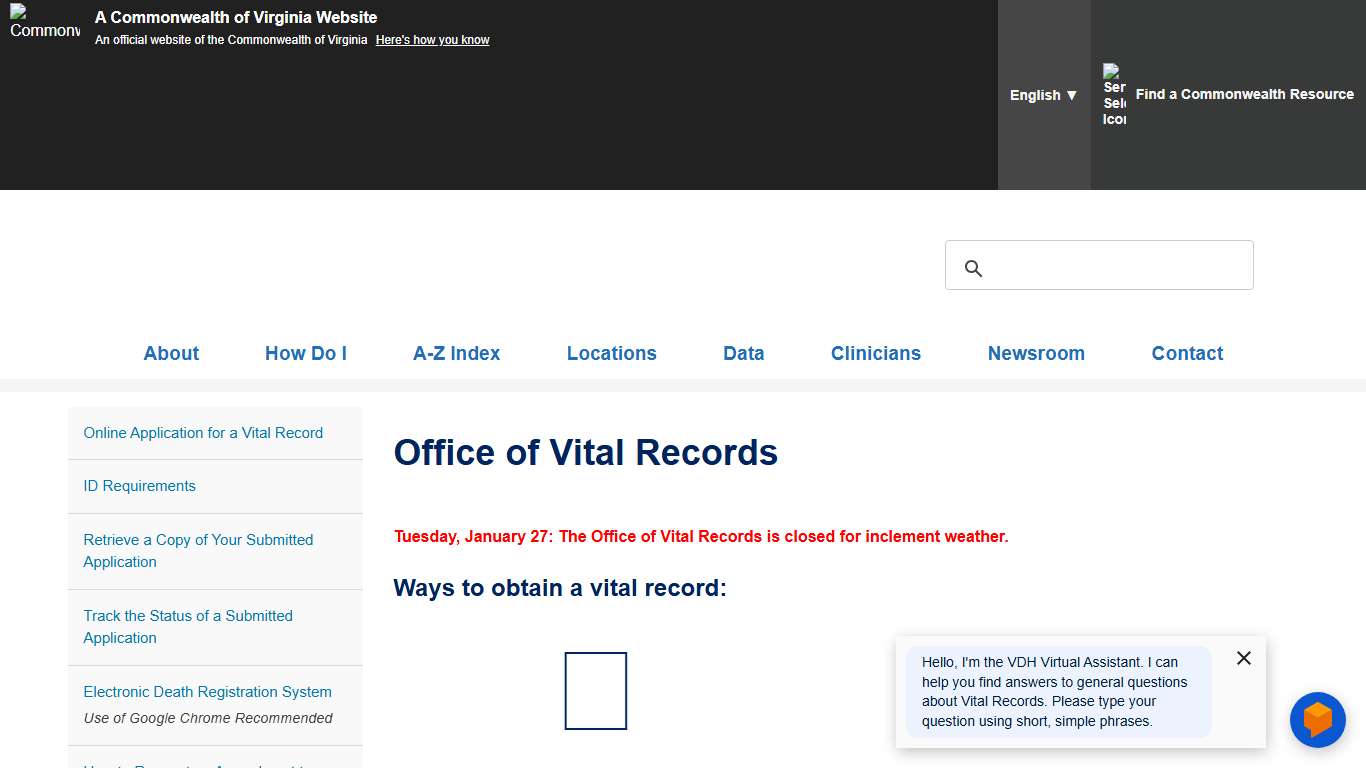Open the Data navigation item
Image resolution: width=1366 pixels, height=768 pixels.
coord(743,353)
